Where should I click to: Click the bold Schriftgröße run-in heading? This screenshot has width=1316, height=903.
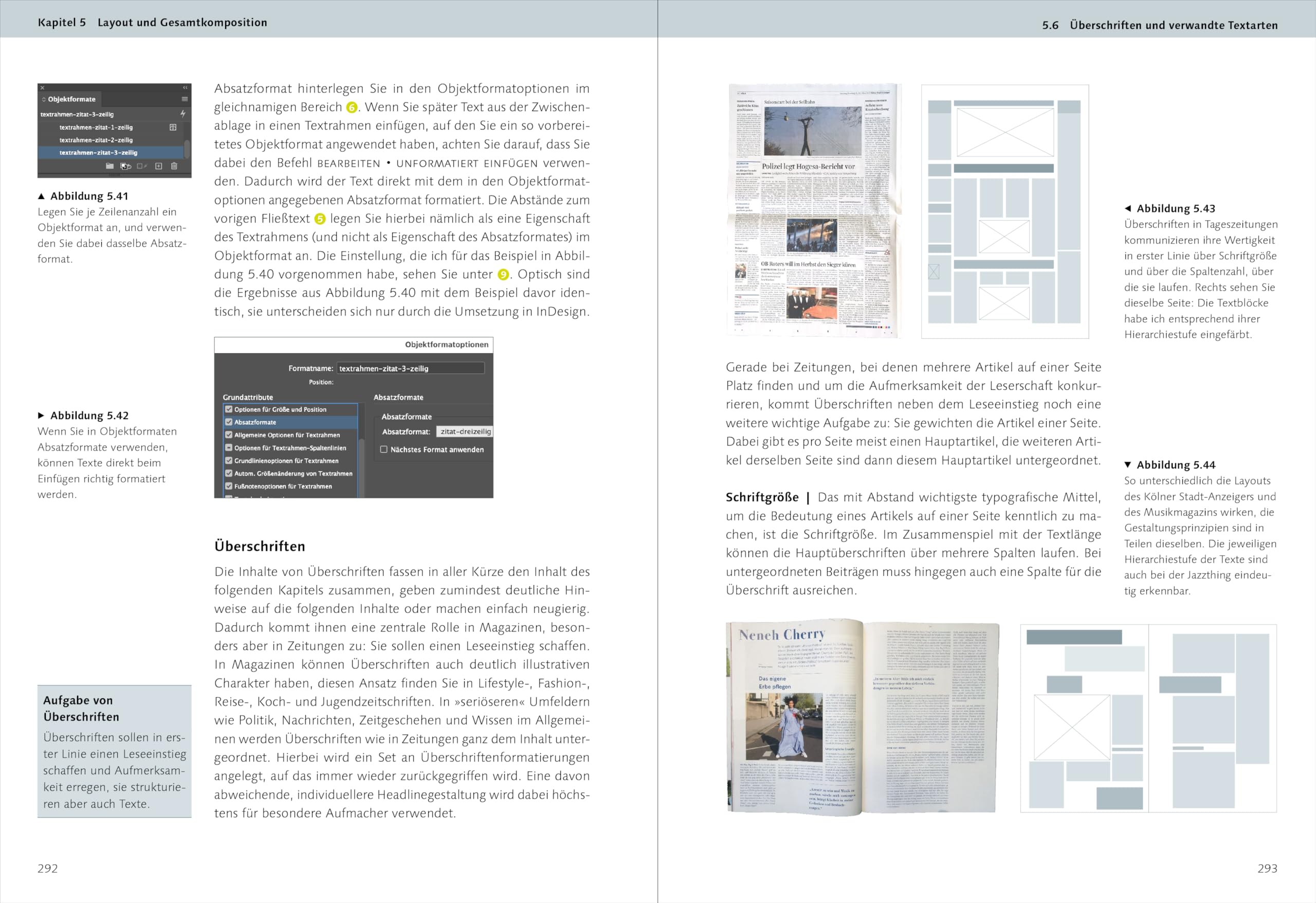762,497
